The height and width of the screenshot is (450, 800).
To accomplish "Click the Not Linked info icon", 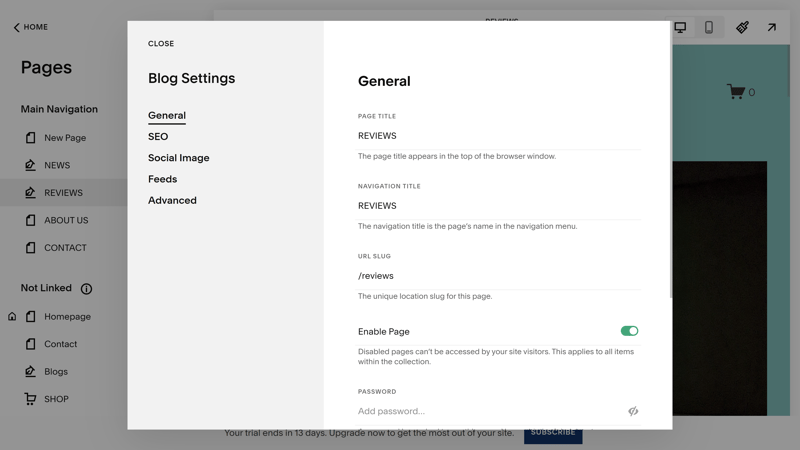I will pos(86,289).
